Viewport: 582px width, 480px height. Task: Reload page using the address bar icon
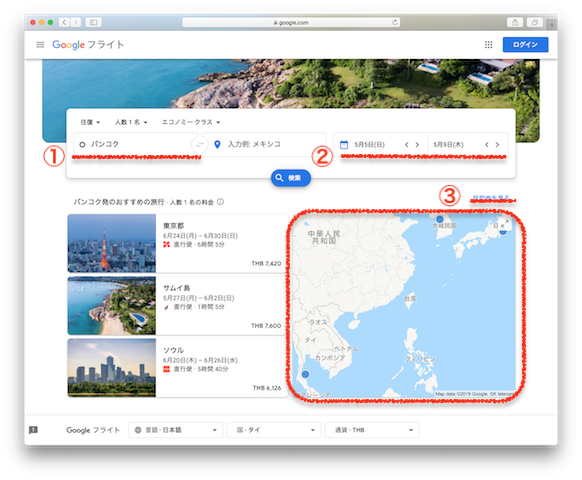(395, 22)
